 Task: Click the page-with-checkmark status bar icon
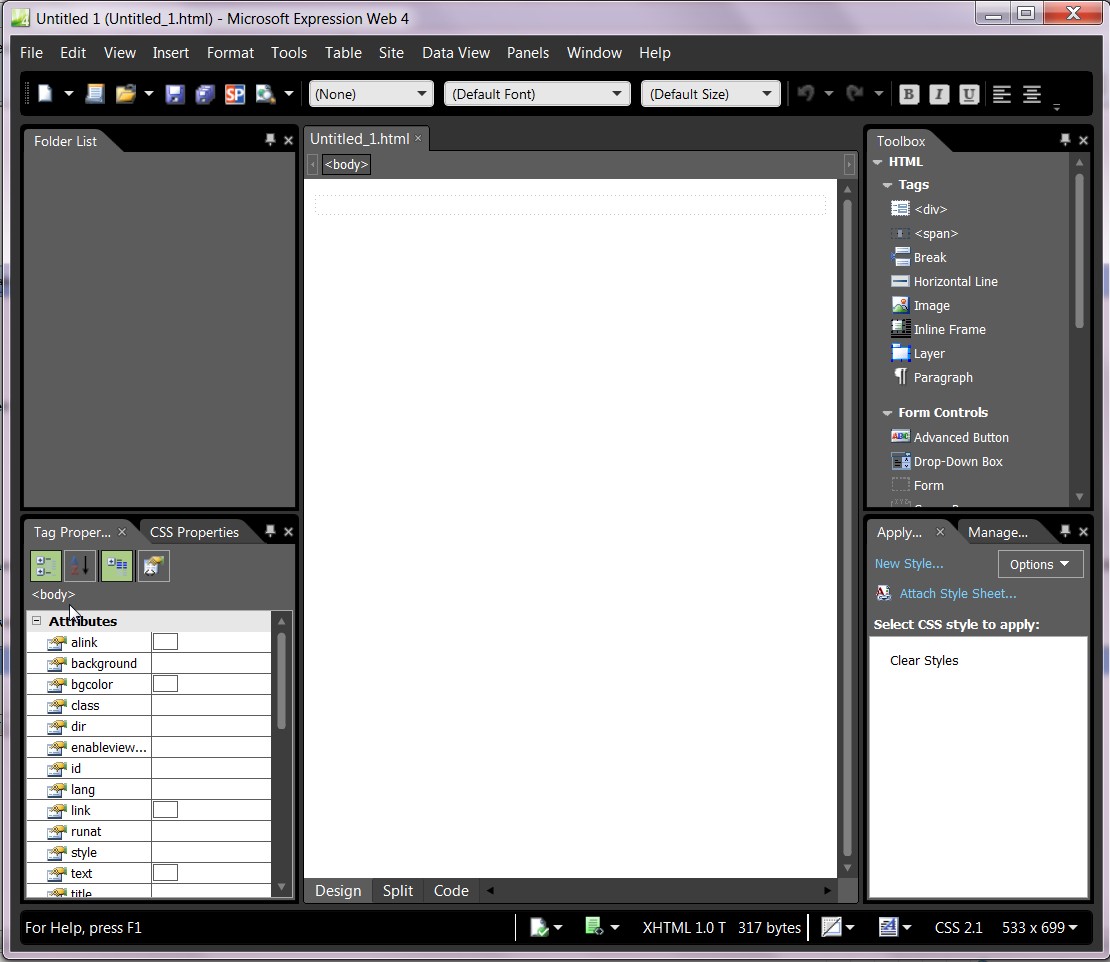pos(539,927)
